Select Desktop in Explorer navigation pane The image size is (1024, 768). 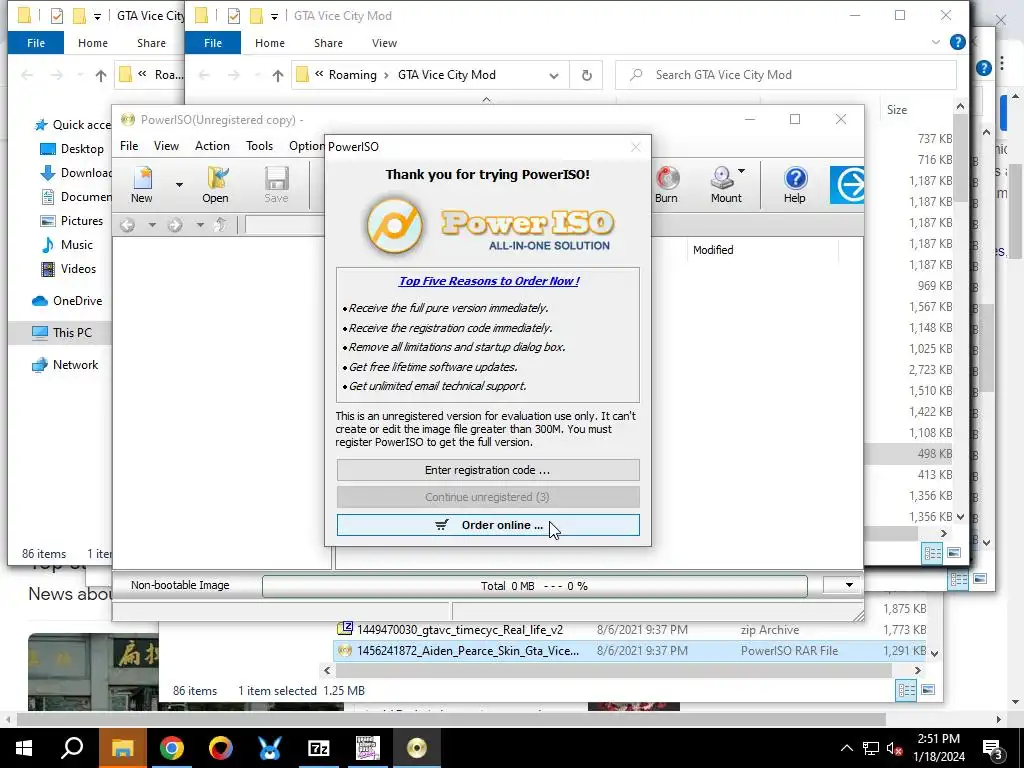point(72,149)
